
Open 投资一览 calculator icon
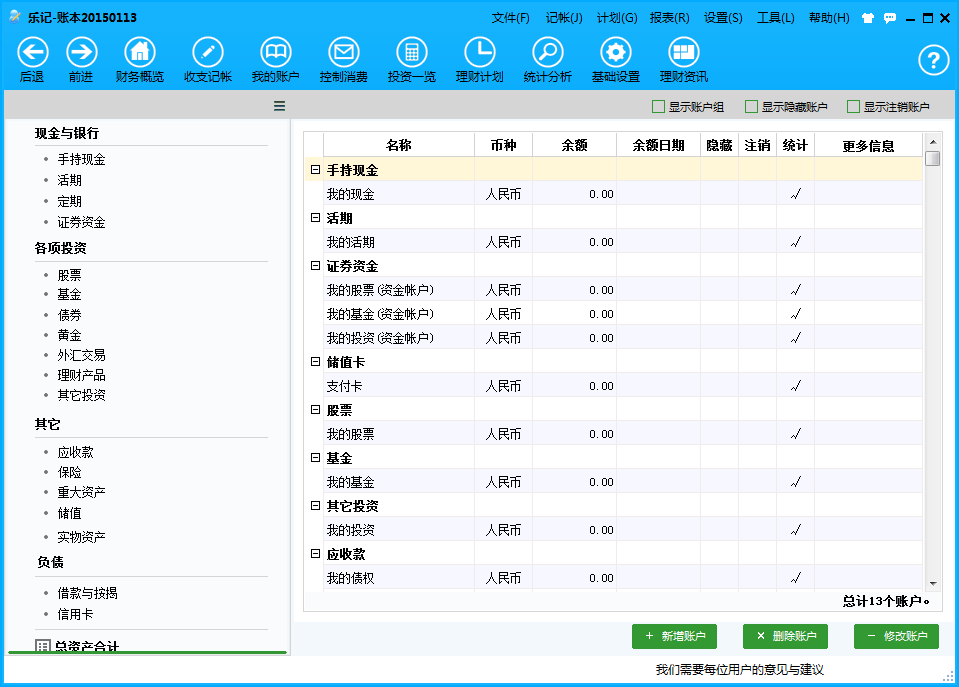coord(411,53)
